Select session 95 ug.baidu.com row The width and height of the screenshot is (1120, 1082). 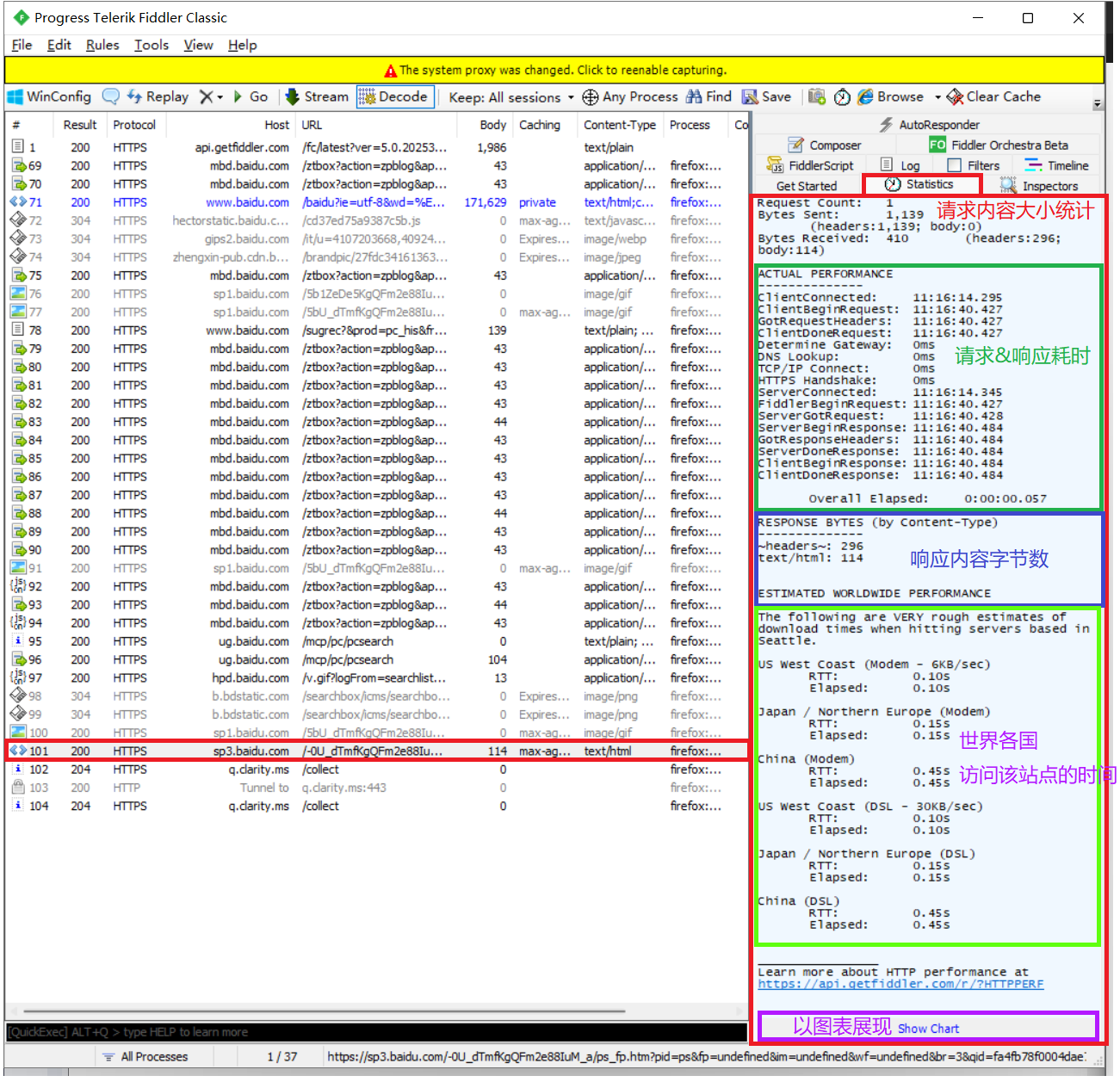coord(376,641)
